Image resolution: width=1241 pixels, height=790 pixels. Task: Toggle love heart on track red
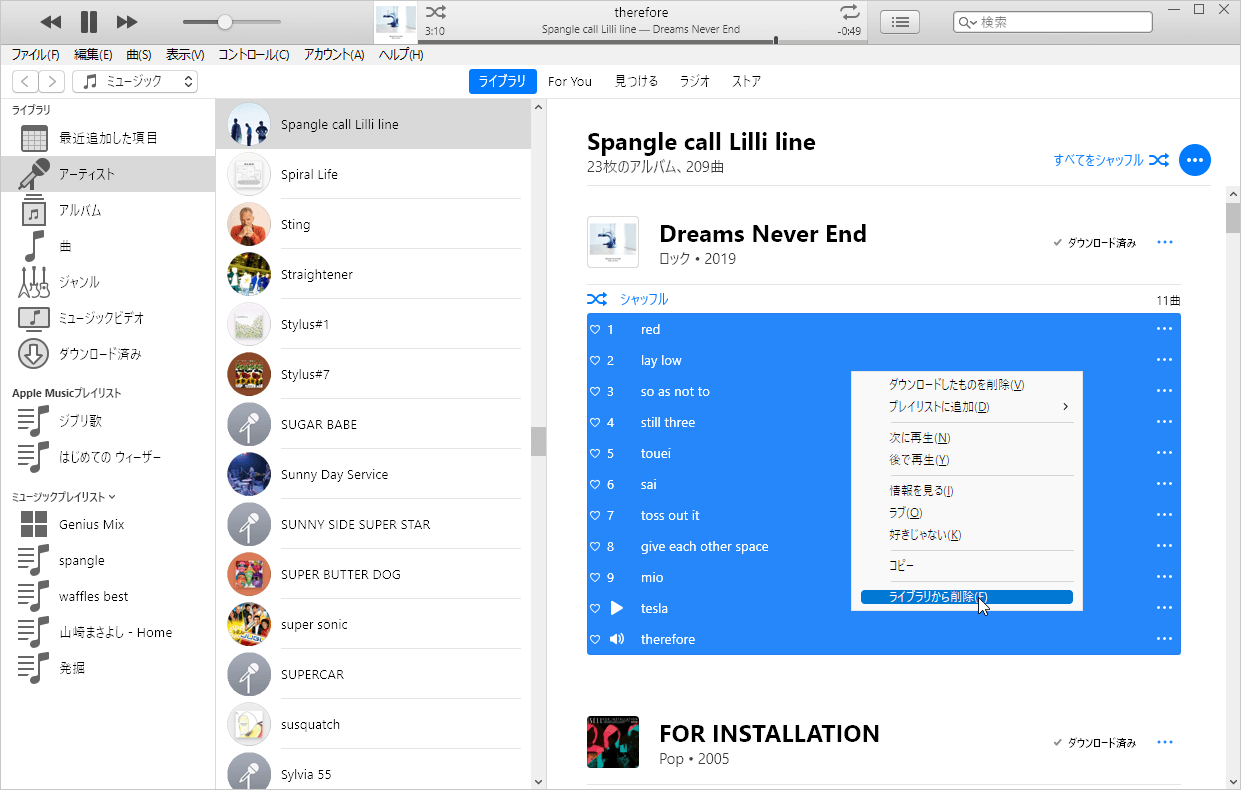click(594, 329)
